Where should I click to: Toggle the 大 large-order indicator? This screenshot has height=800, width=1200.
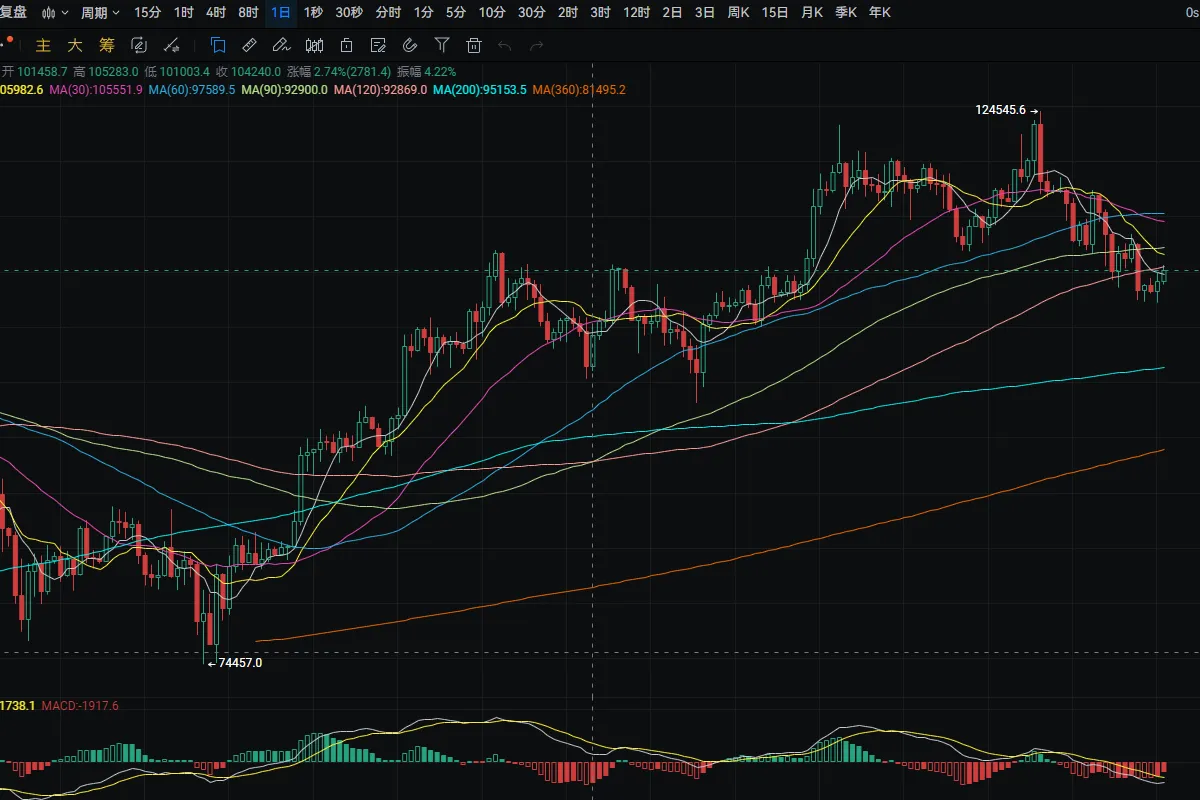75,46
